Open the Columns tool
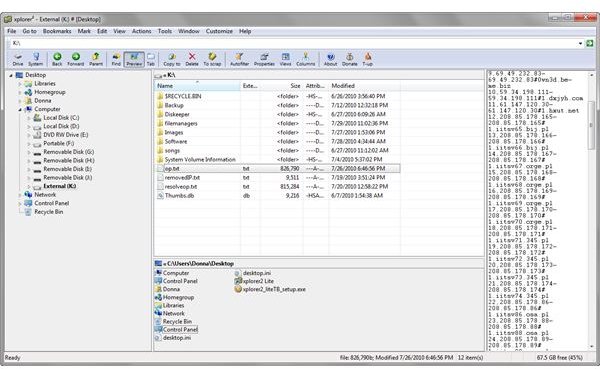The image size is (600, 369). pos(306,60)
